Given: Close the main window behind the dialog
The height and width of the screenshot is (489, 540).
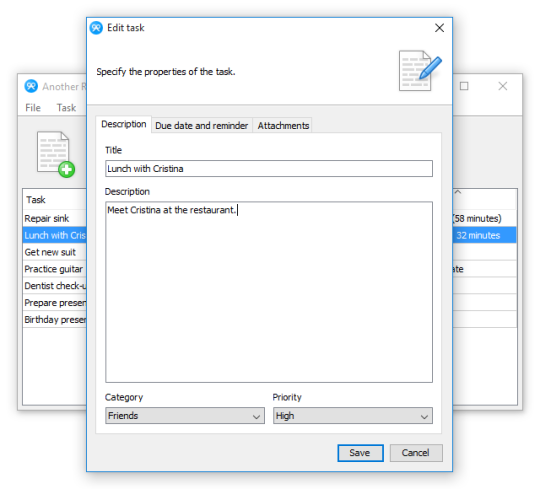Looking at the screenshot, I should pos(502,86).
